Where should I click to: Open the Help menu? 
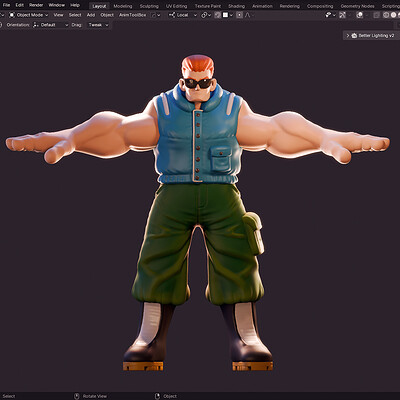coord(75,5)
